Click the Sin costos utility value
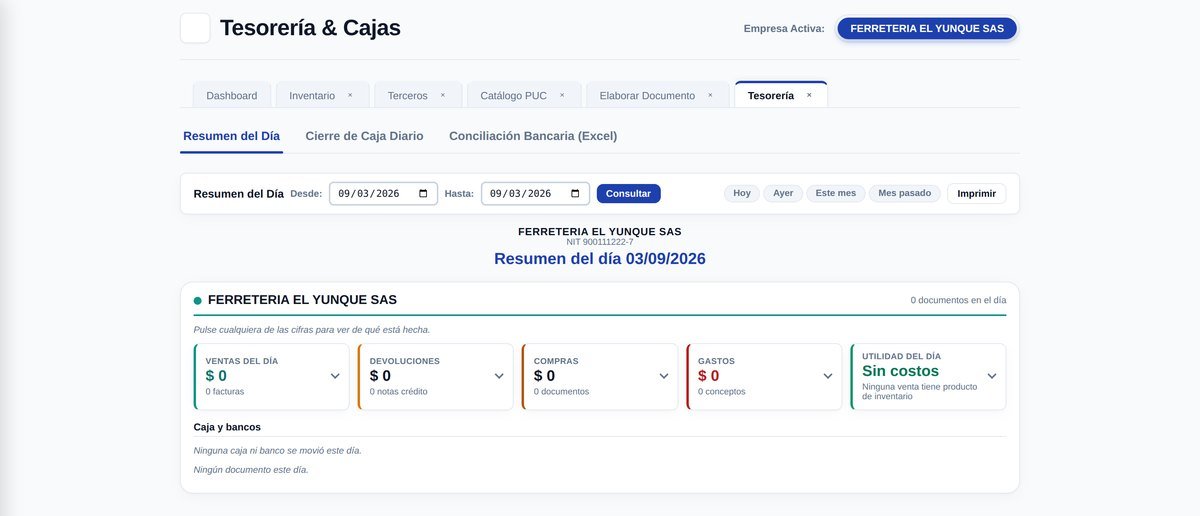This screenshot has height=516, width=1200. click(x=901, y=371)
